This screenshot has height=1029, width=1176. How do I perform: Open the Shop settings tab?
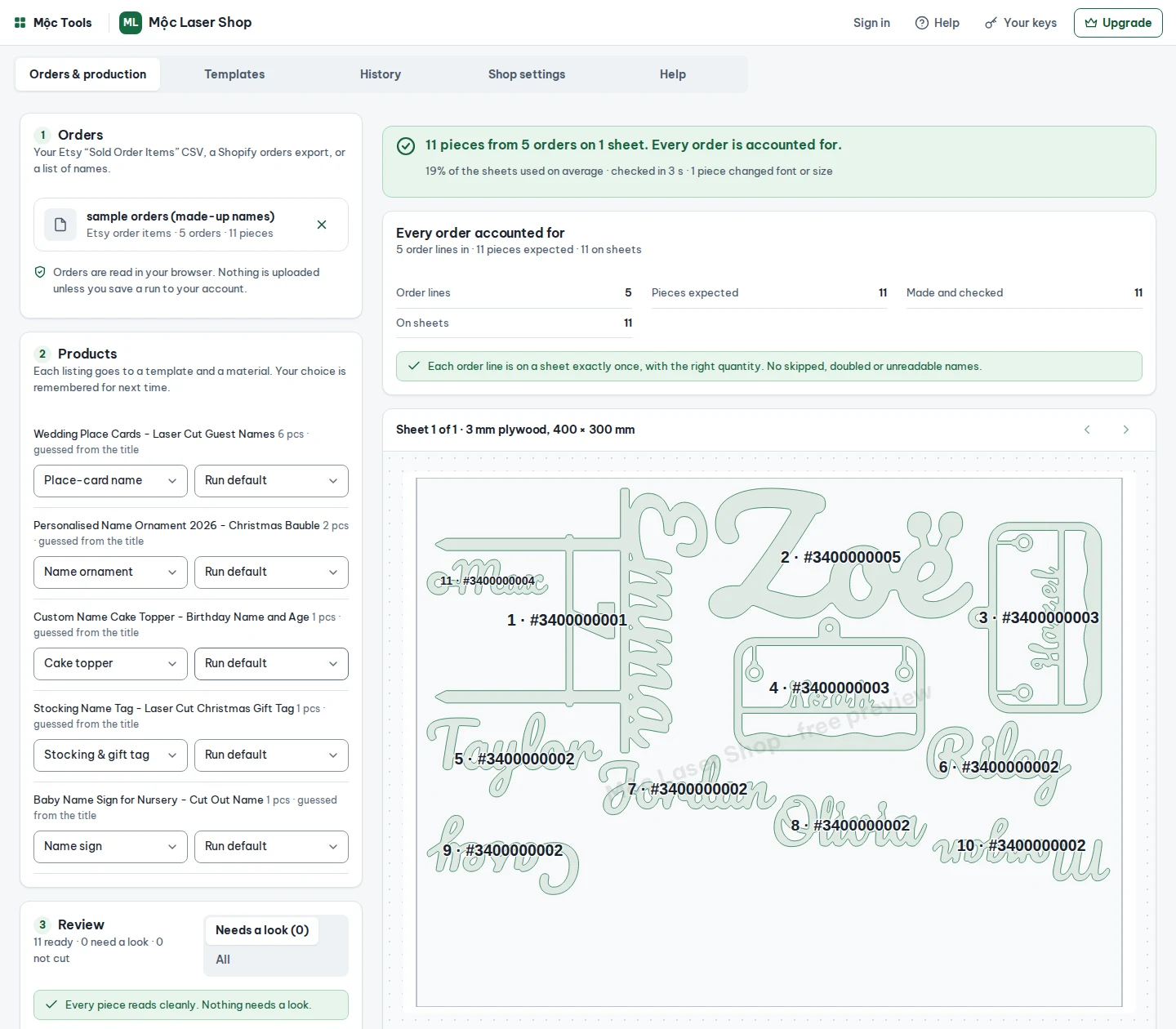[527, 74]
